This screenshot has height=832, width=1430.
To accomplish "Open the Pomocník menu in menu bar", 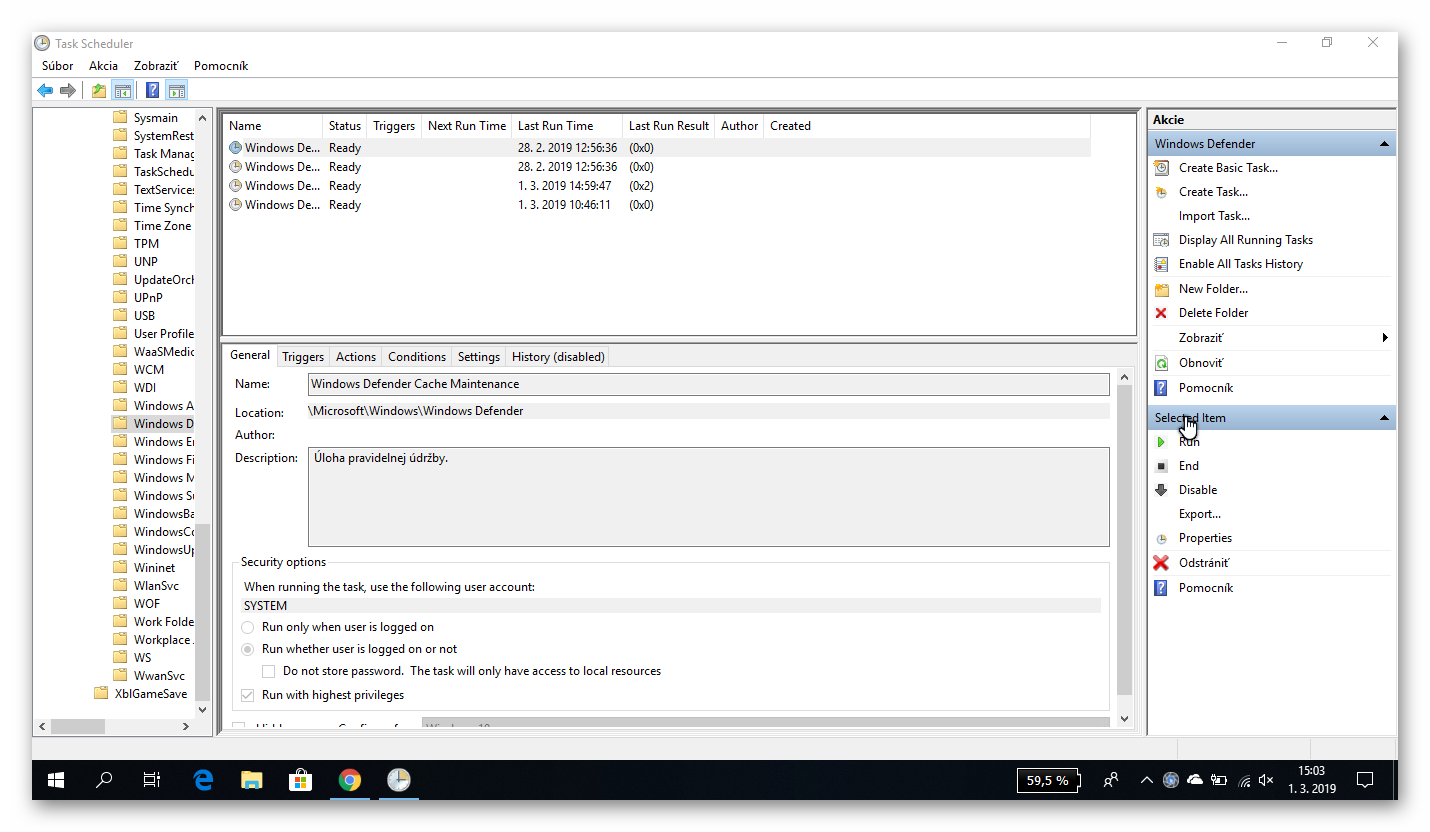I will 221,66.
